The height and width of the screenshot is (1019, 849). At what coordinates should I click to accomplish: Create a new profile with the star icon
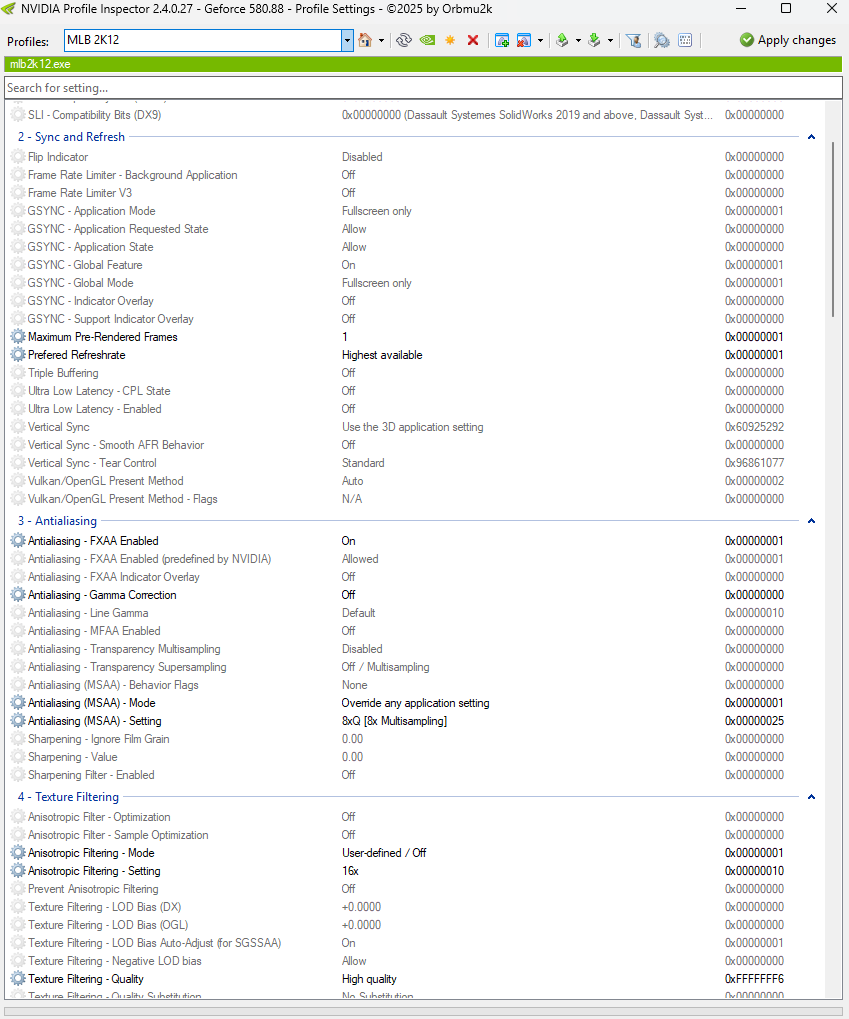click(x=450, y=40)
